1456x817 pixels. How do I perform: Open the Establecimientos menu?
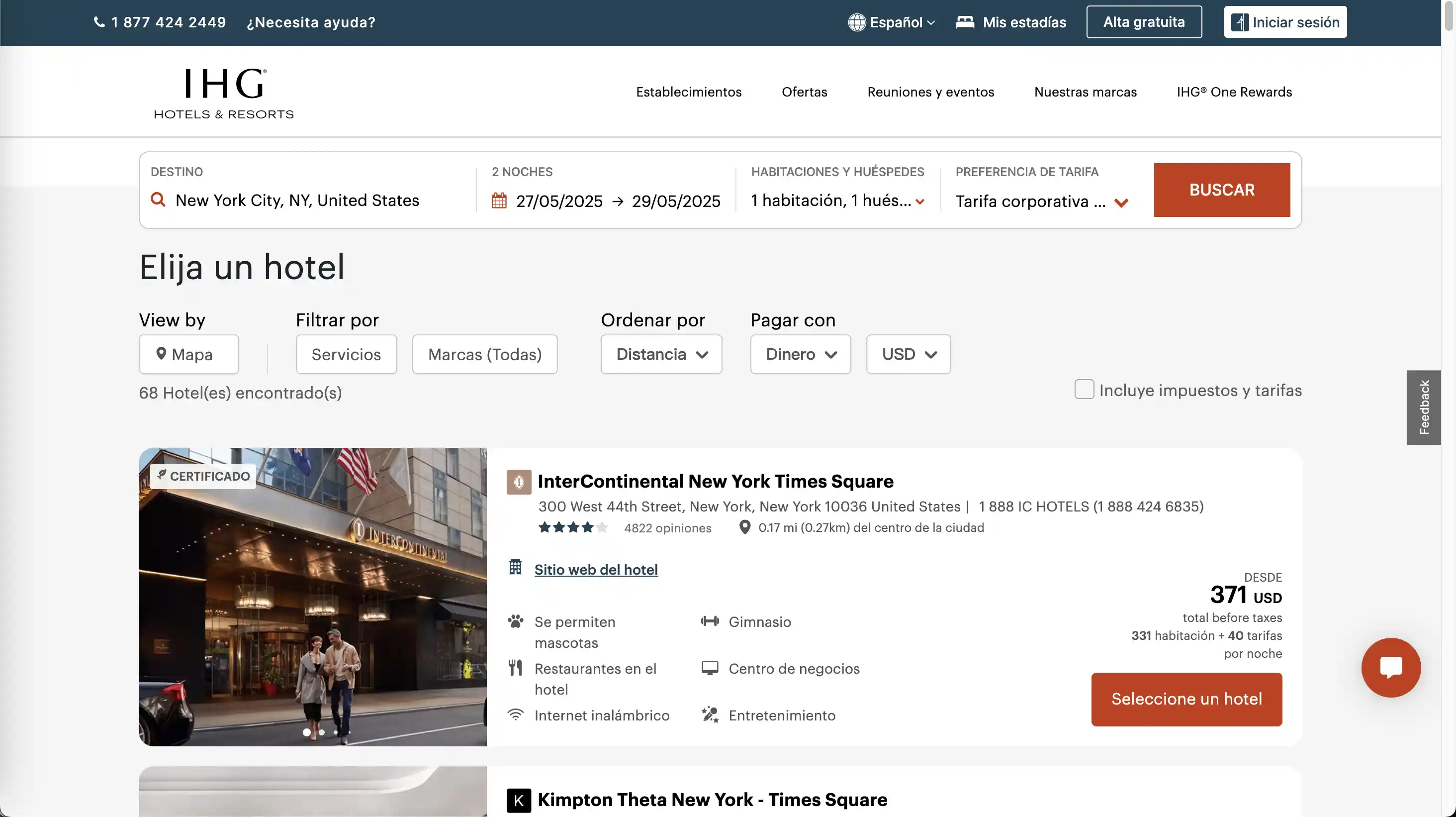click(688, 92)
